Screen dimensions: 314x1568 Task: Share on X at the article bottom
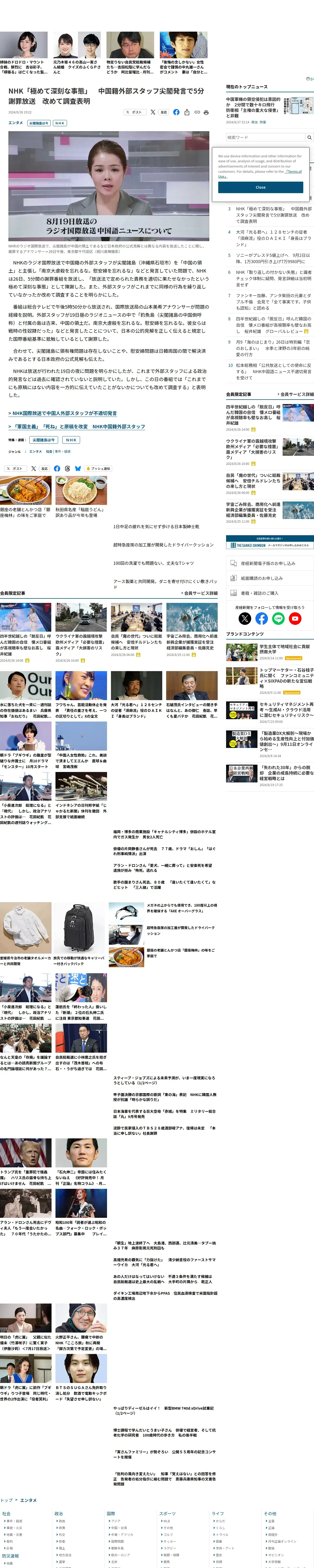click(x=33, y=469)
